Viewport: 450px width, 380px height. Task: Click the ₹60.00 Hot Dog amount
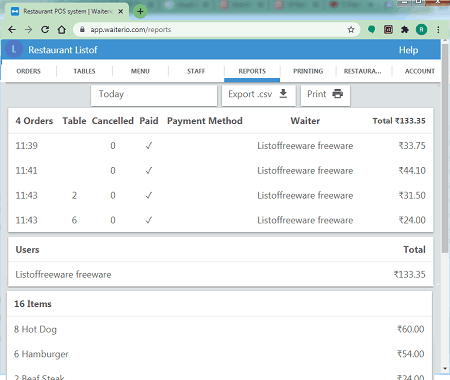(411, 329)
